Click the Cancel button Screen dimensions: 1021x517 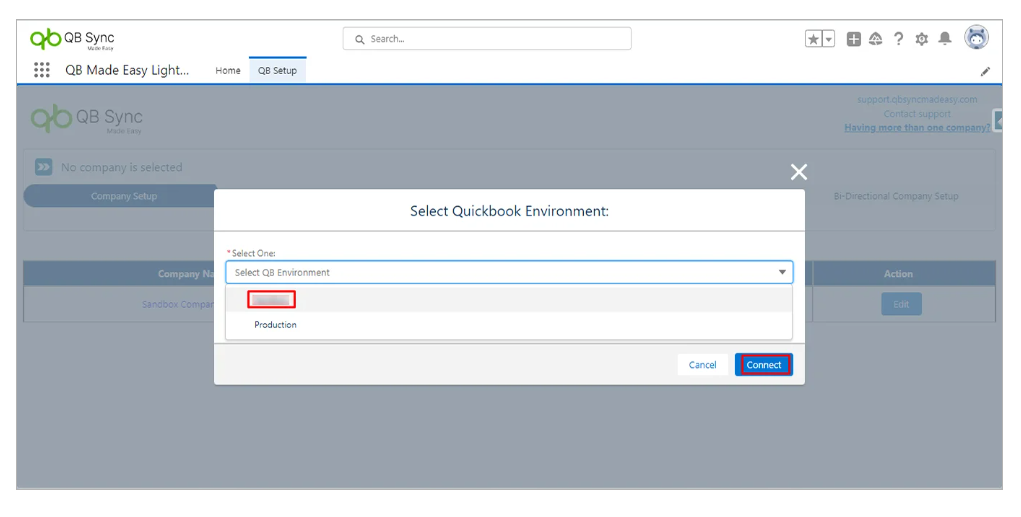[703, 365]
